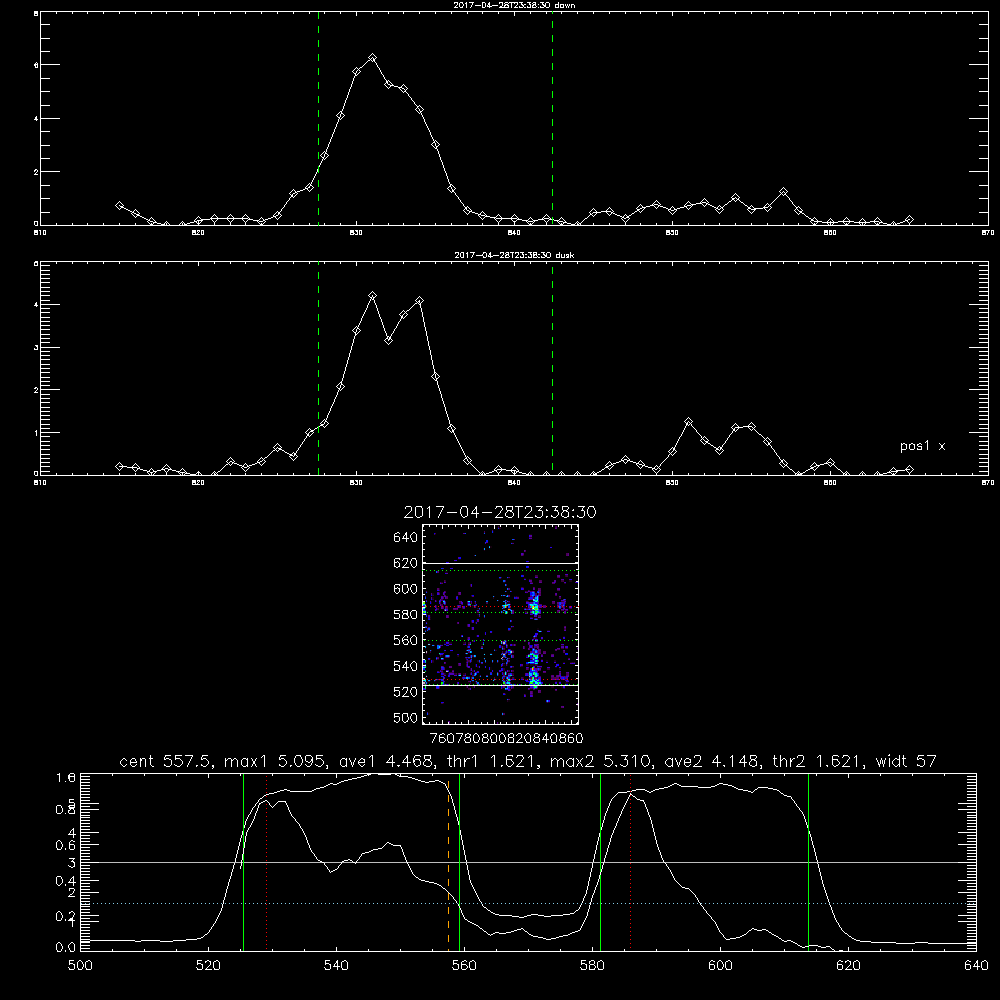Click the '1.6' label on bottom plot y-axis
This screenshot has width=1000, height=1000.
(x=66, y=777)
